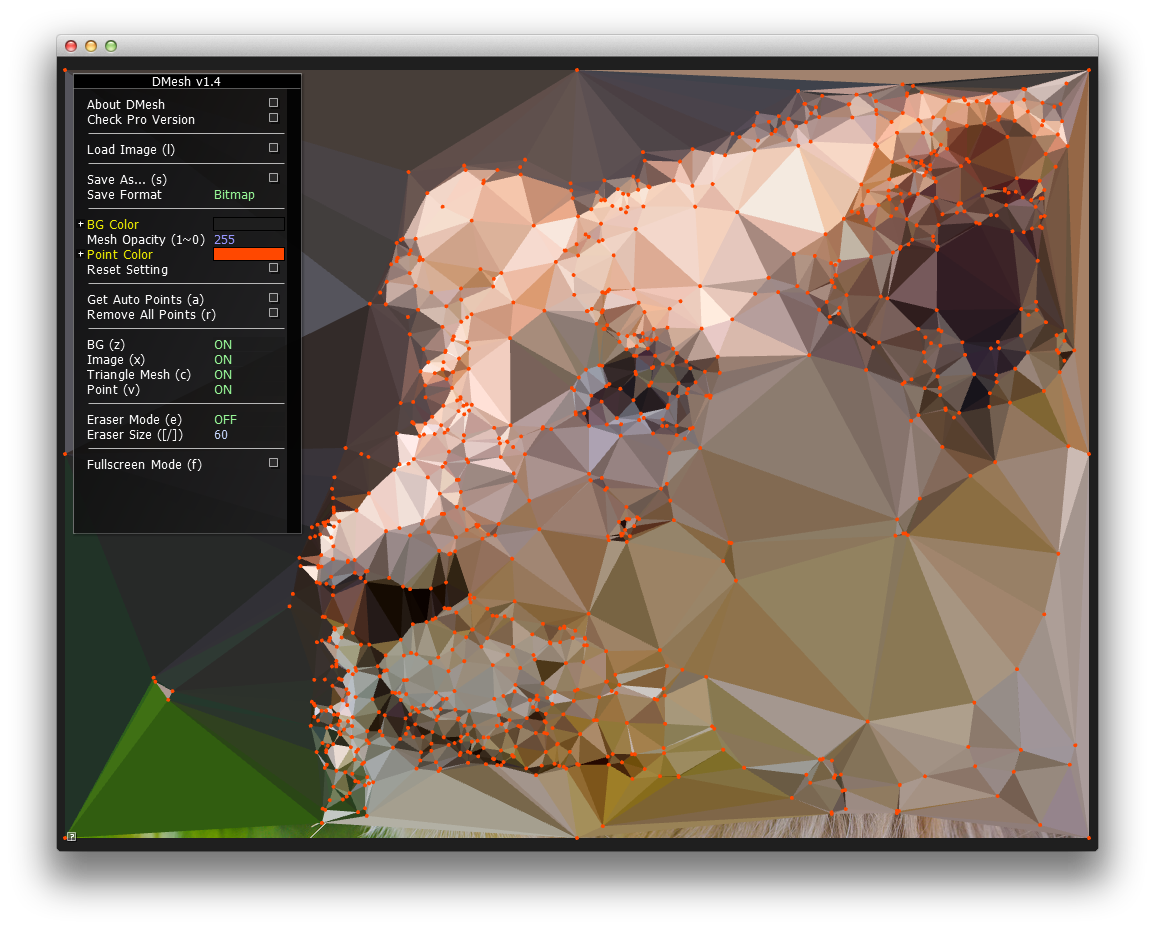
Task: Toggle the Image (x) ON value
Action: [x=223, y=360]
